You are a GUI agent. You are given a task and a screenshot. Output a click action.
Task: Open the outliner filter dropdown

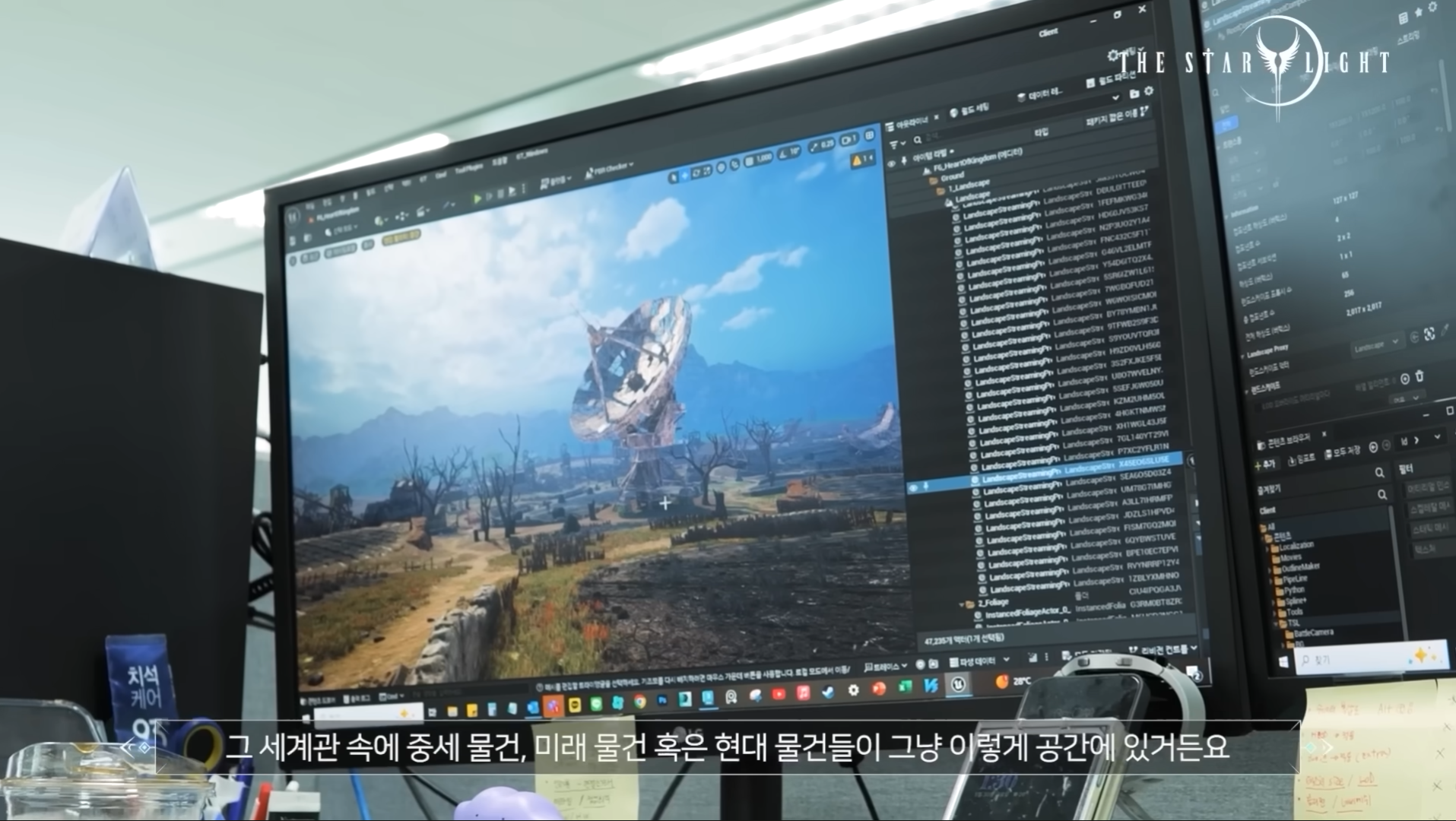(x=897, y=144)
